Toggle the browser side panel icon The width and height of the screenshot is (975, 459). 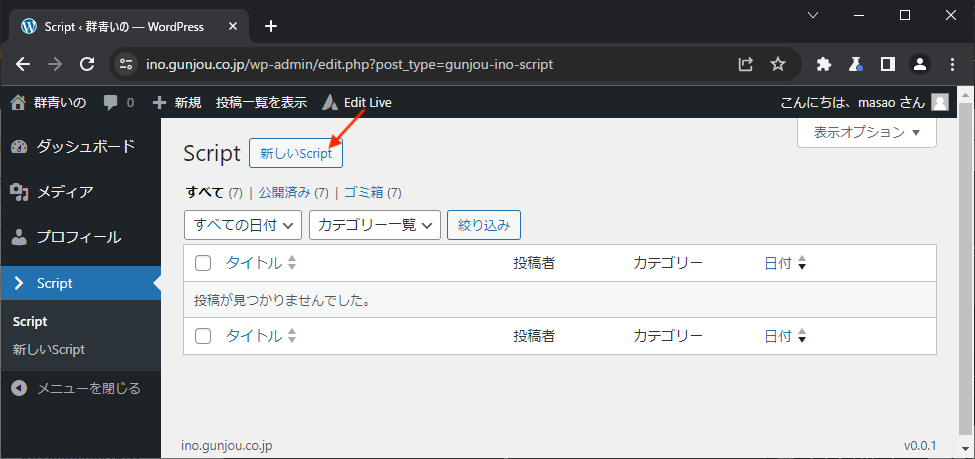tap(887, 64)
